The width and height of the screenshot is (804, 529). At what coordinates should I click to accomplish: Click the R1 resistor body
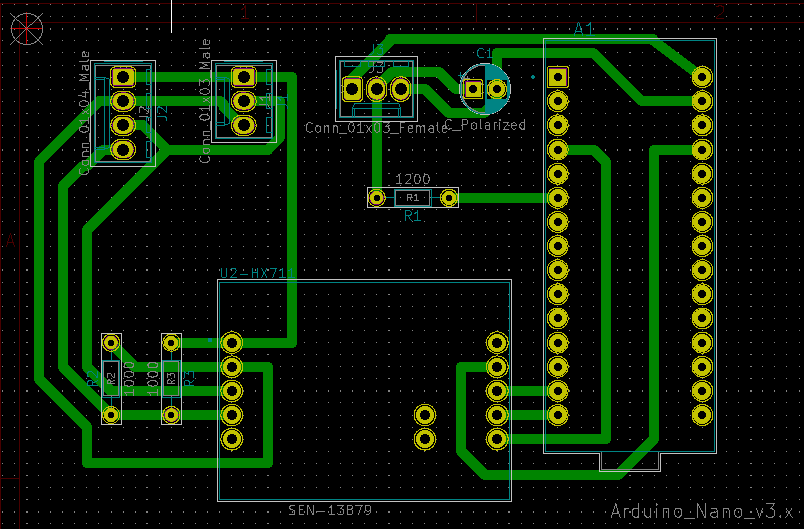pyautogui.click(x=413, y=197)
